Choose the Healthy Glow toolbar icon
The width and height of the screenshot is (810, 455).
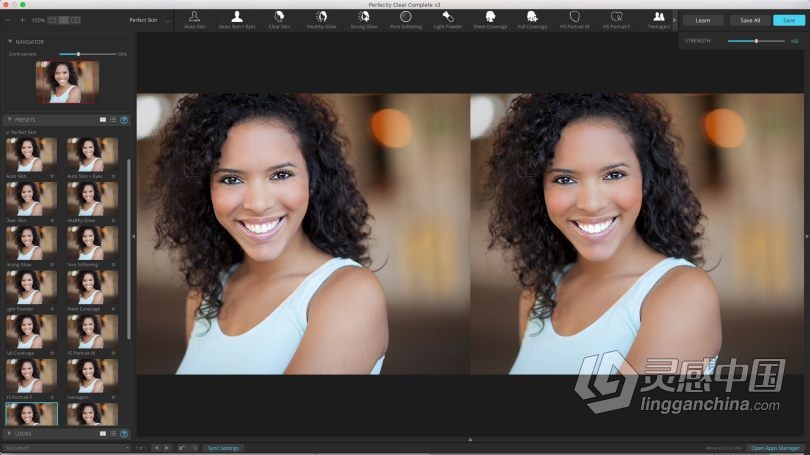tap(321, 20)
